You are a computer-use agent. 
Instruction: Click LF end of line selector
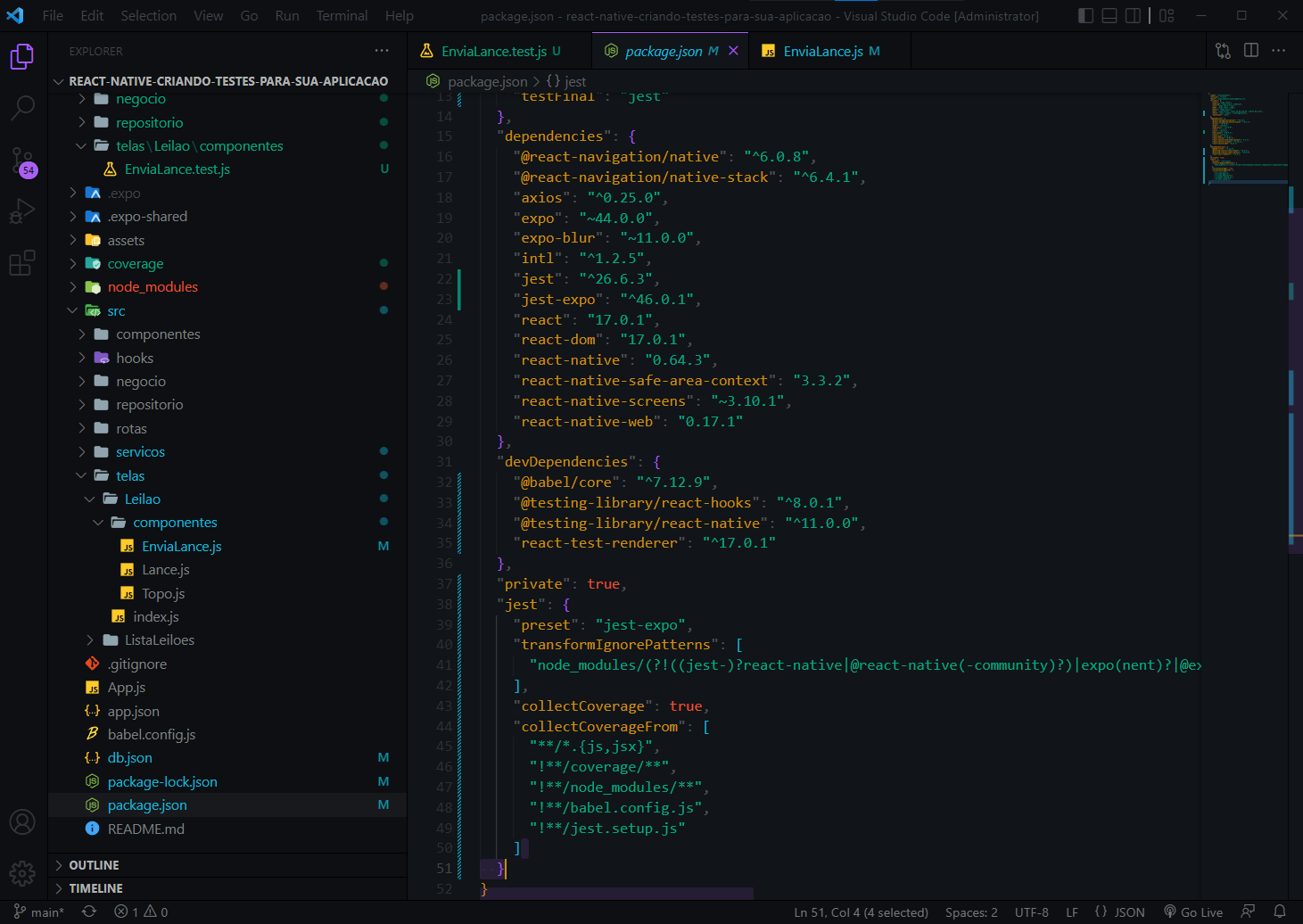[1072, 912]
